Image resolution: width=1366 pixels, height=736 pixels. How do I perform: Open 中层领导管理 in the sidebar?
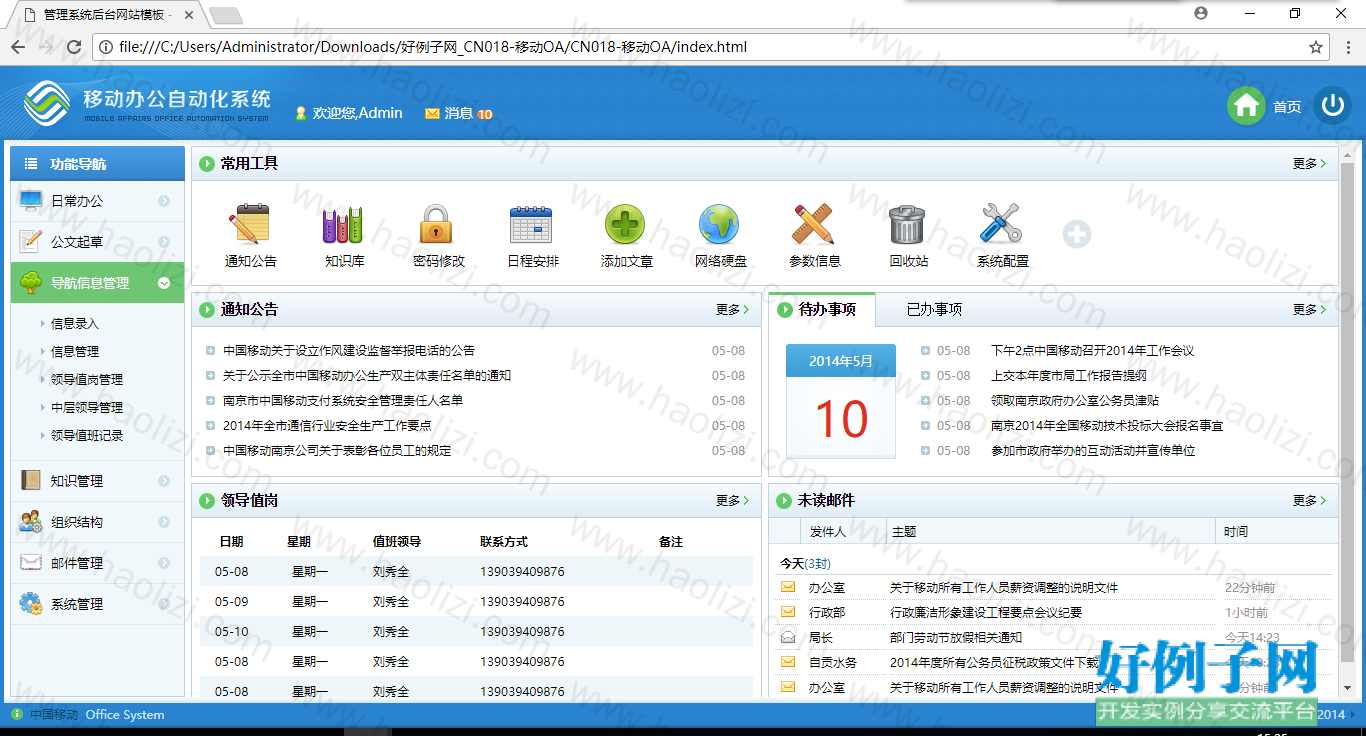[87, 408]
